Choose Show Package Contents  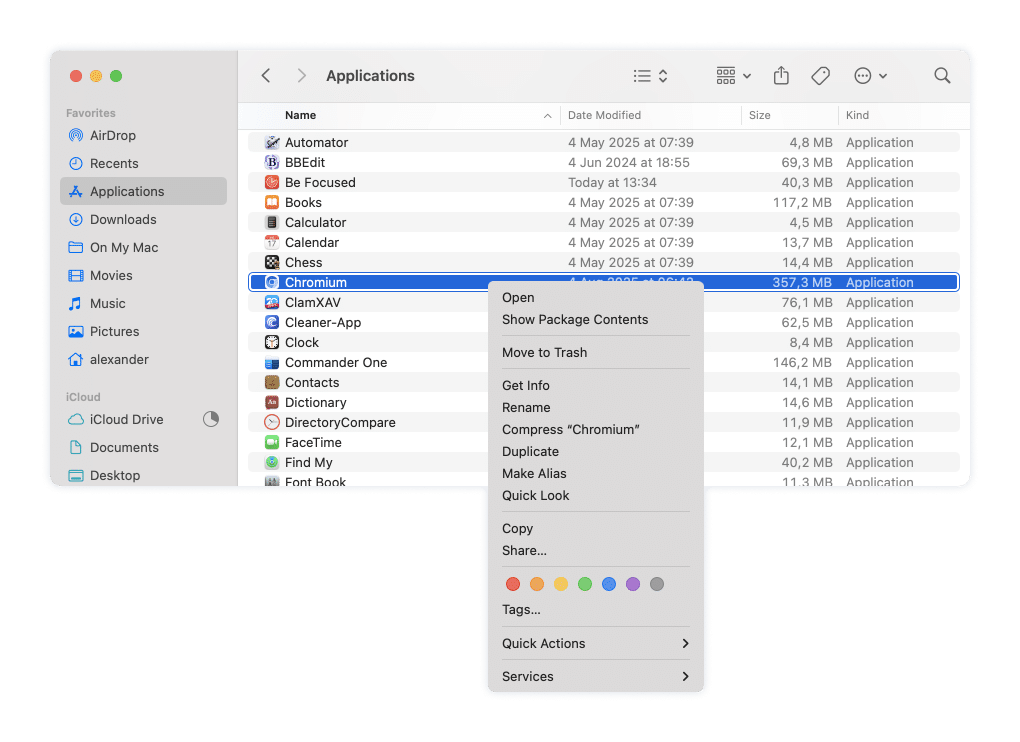click(595, 319)
